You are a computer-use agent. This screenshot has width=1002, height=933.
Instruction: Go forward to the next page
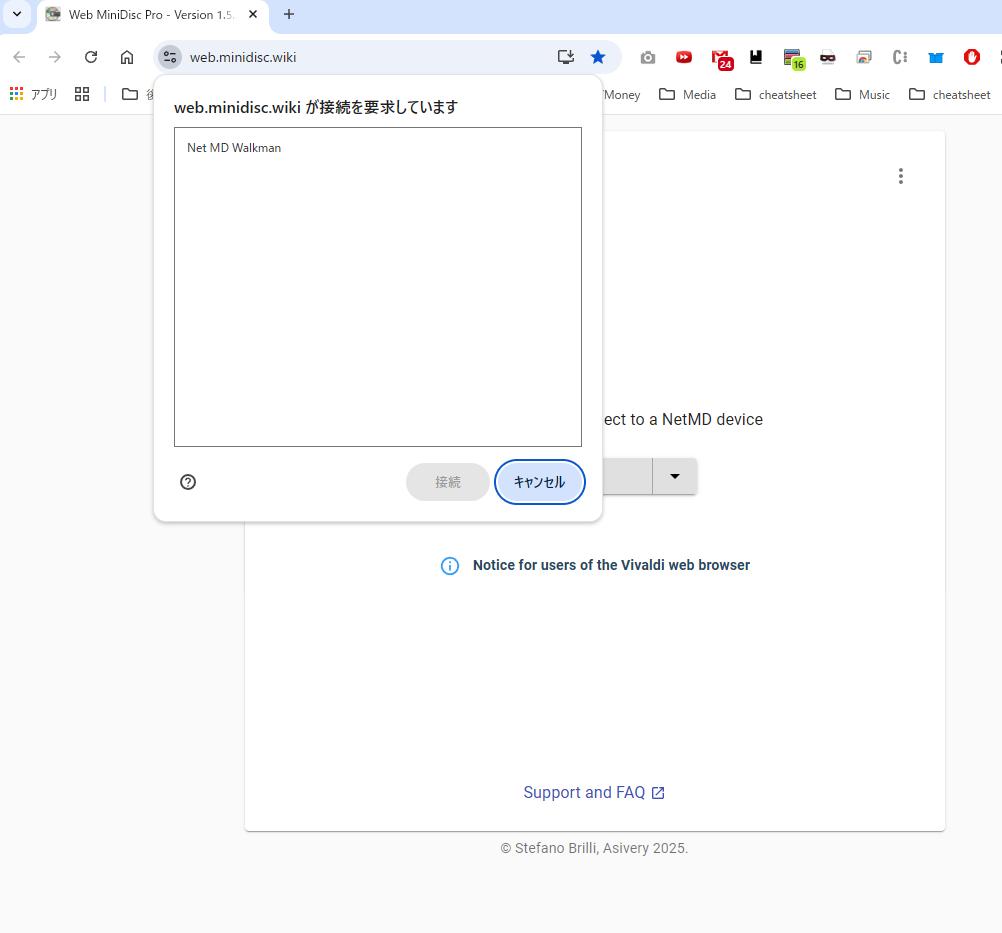[55, 58]
